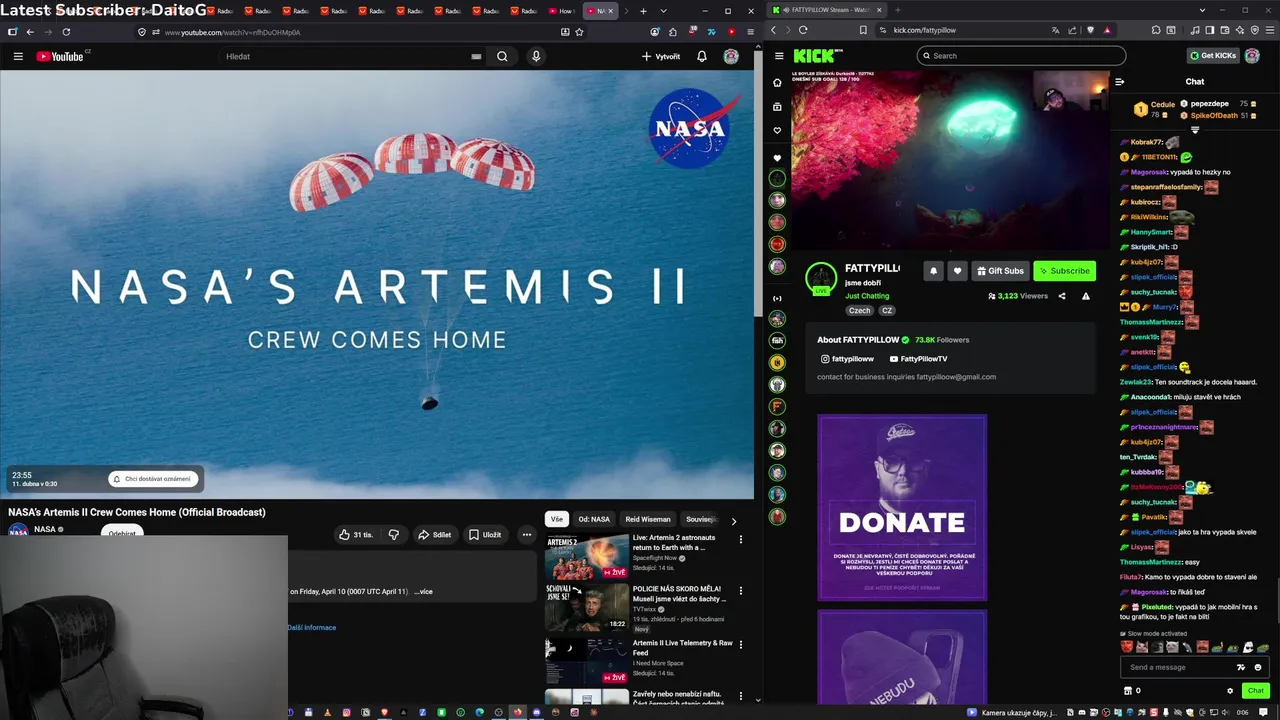Click the taskbar clock showing 0:06
This screenshot has height=720, width=1280.
1242,713
